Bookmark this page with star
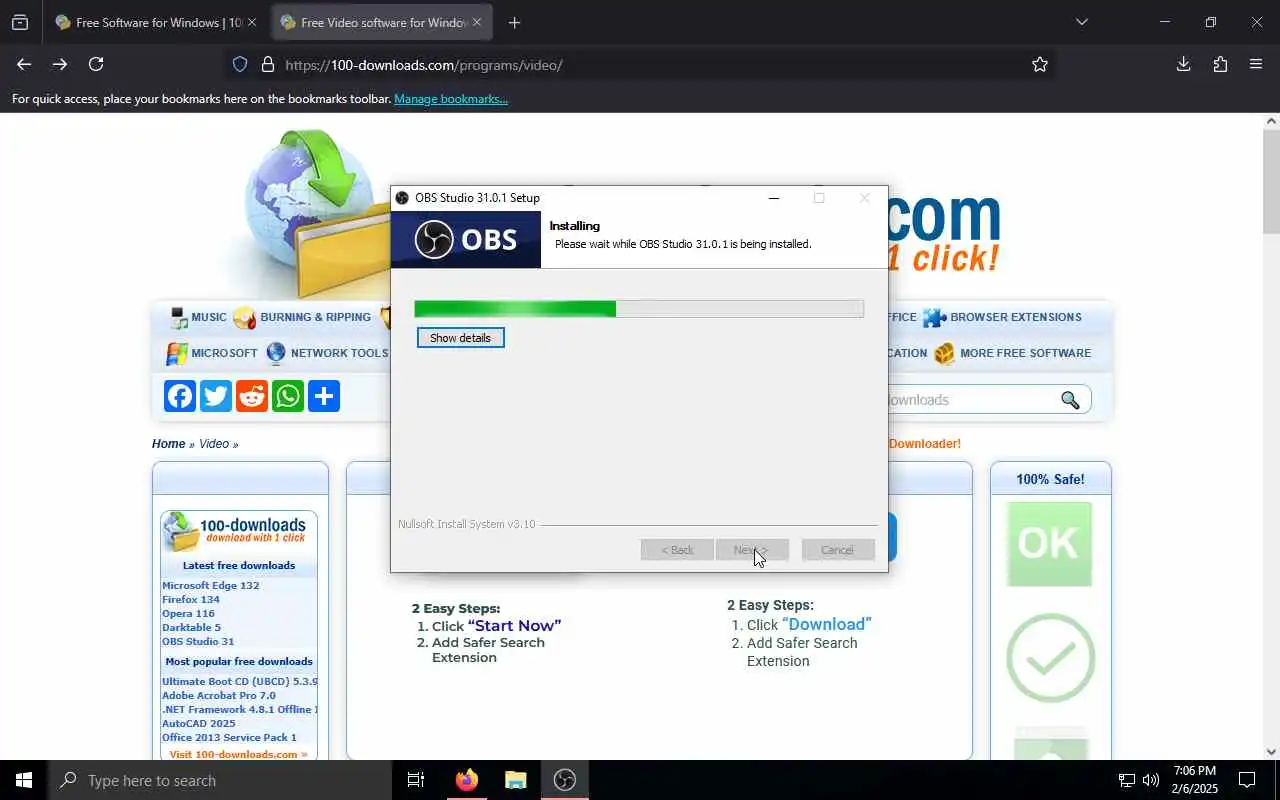 coord(1040,64)
